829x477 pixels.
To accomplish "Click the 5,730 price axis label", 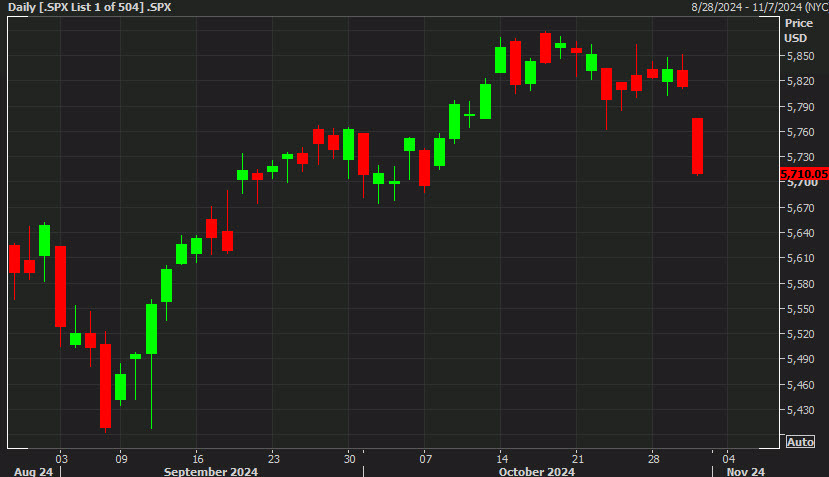I will click(x=800, y=158).
